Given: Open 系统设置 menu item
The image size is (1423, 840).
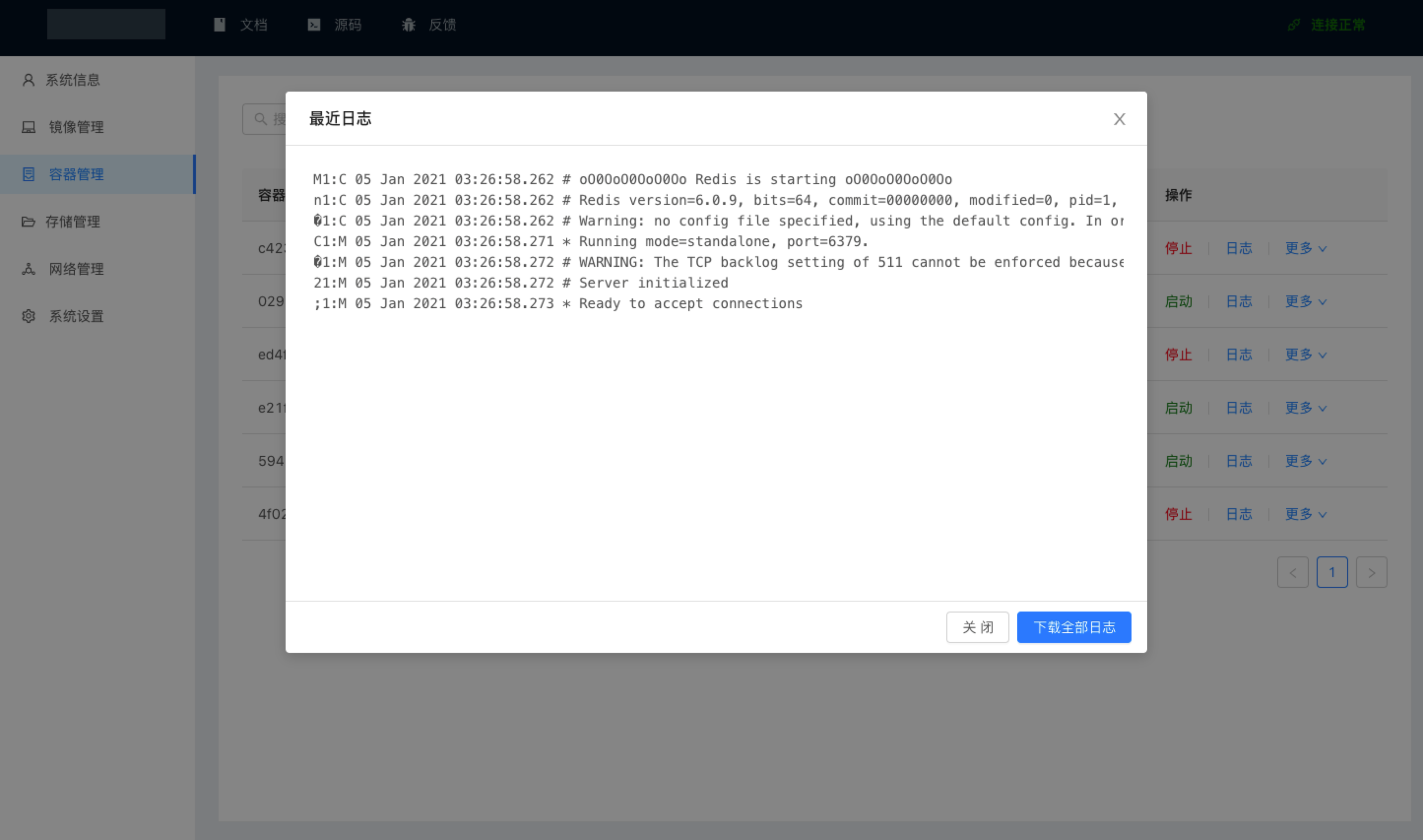Looking at the screenshot, I should 76,316.
